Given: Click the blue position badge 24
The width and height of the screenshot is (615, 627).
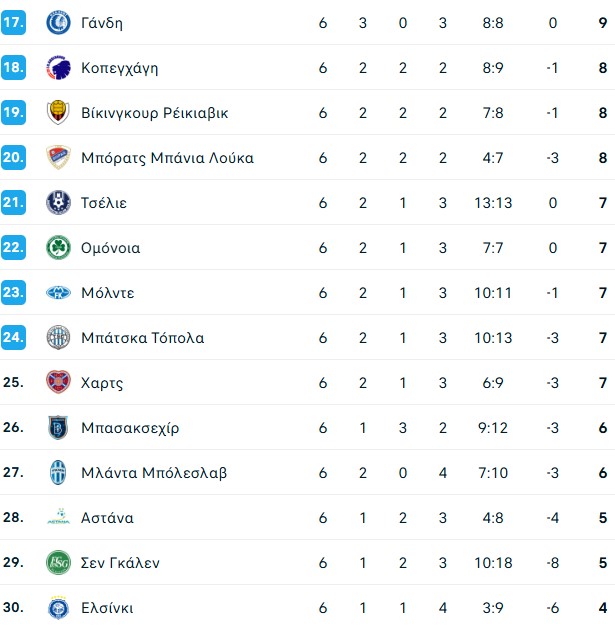Looking at the screenshot, I should pos(13,337).
